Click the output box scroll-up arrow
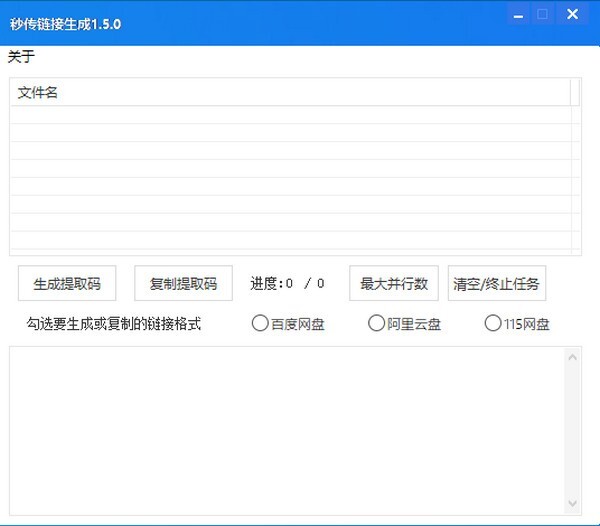600x526 pixels. coord(572,357)
